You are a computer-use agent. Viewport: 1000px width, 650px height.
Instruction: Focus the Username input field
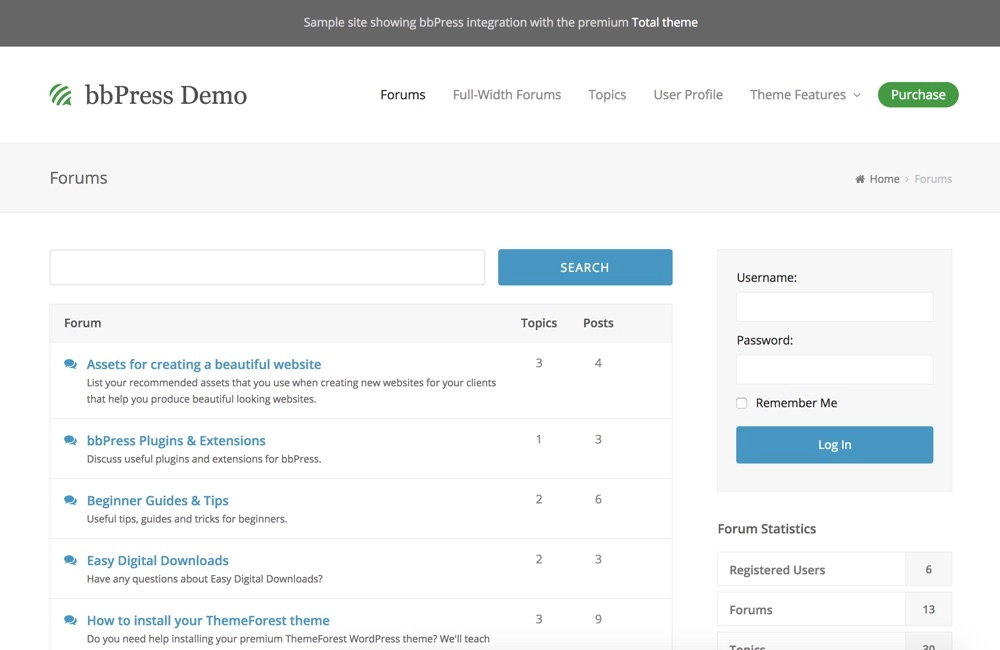834,307
